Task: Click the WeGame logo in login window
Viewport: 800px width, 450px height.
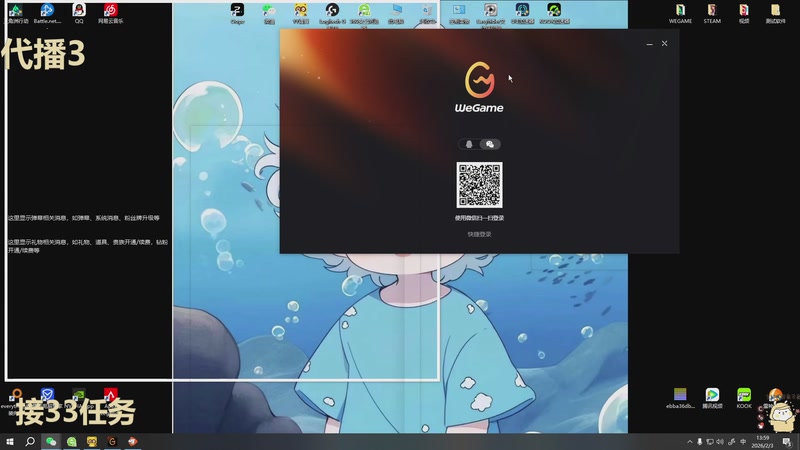Action: click(x=479, y=87)
